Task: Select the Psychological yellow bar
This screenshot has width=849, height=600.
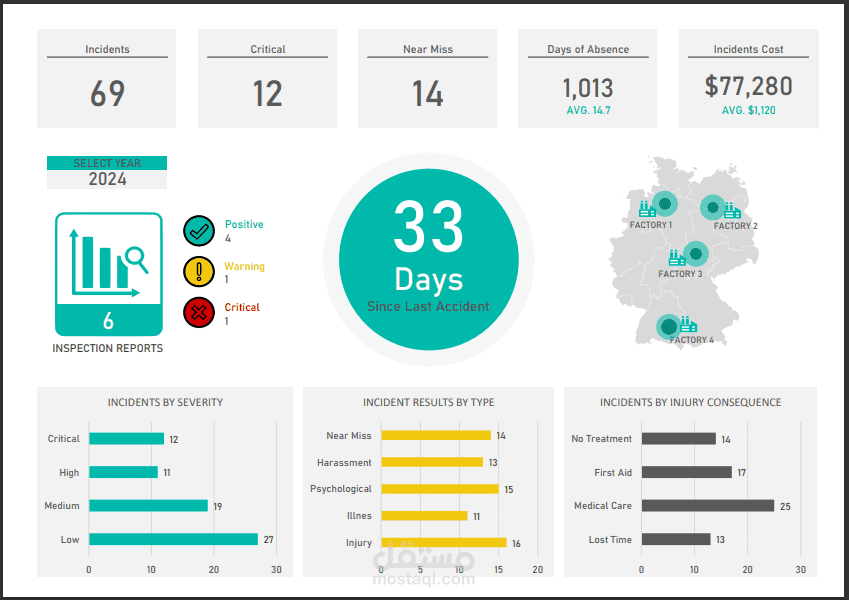Action: pos(440,489)
